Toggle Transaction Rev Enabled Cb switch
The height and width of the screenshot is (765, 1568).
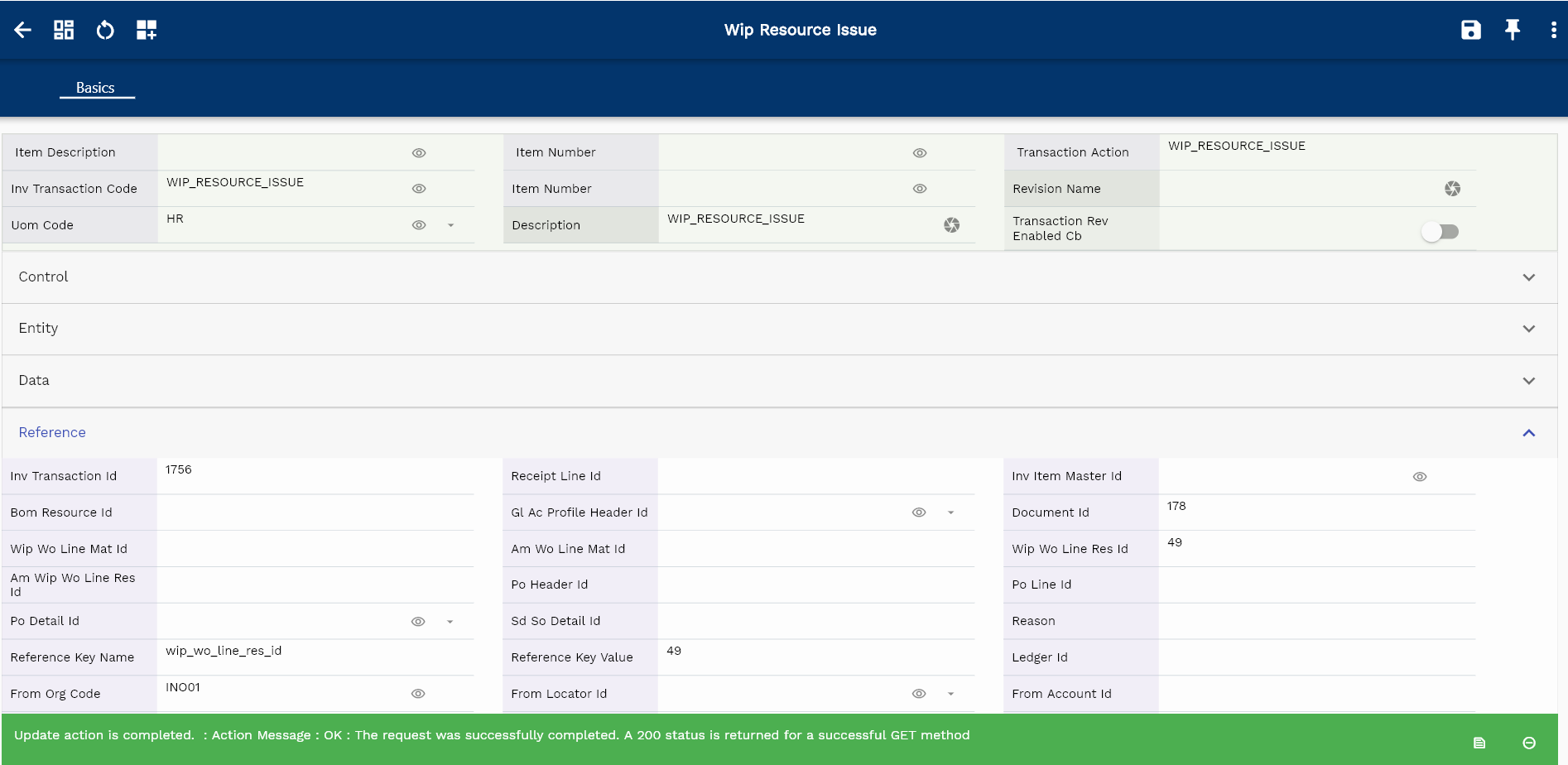1440,232
